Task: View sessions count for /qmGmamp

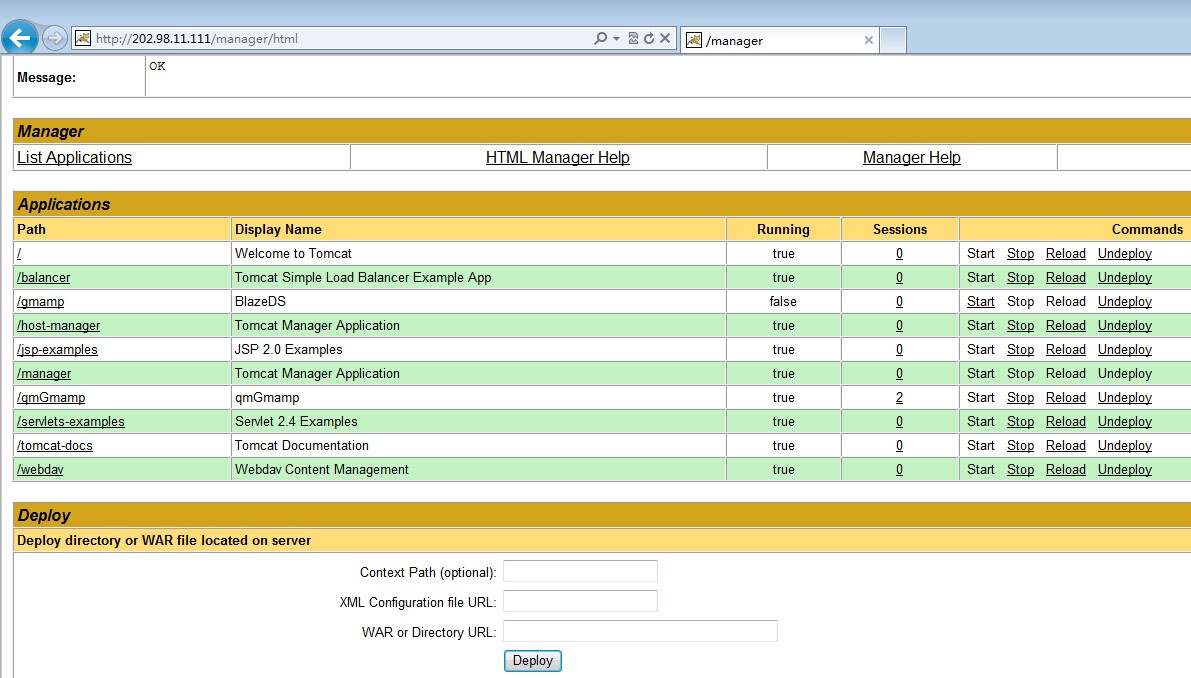Action: coord(899,398)
